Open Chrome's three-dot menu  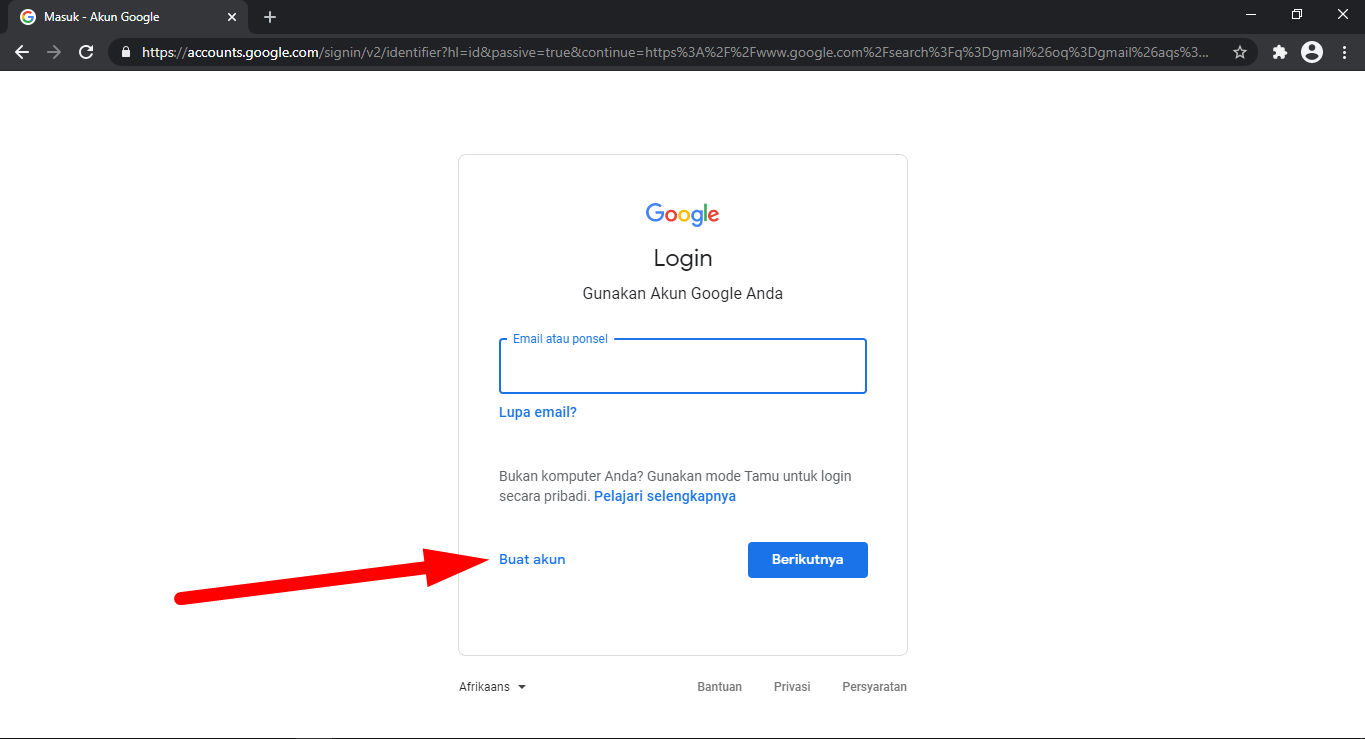1345,52
